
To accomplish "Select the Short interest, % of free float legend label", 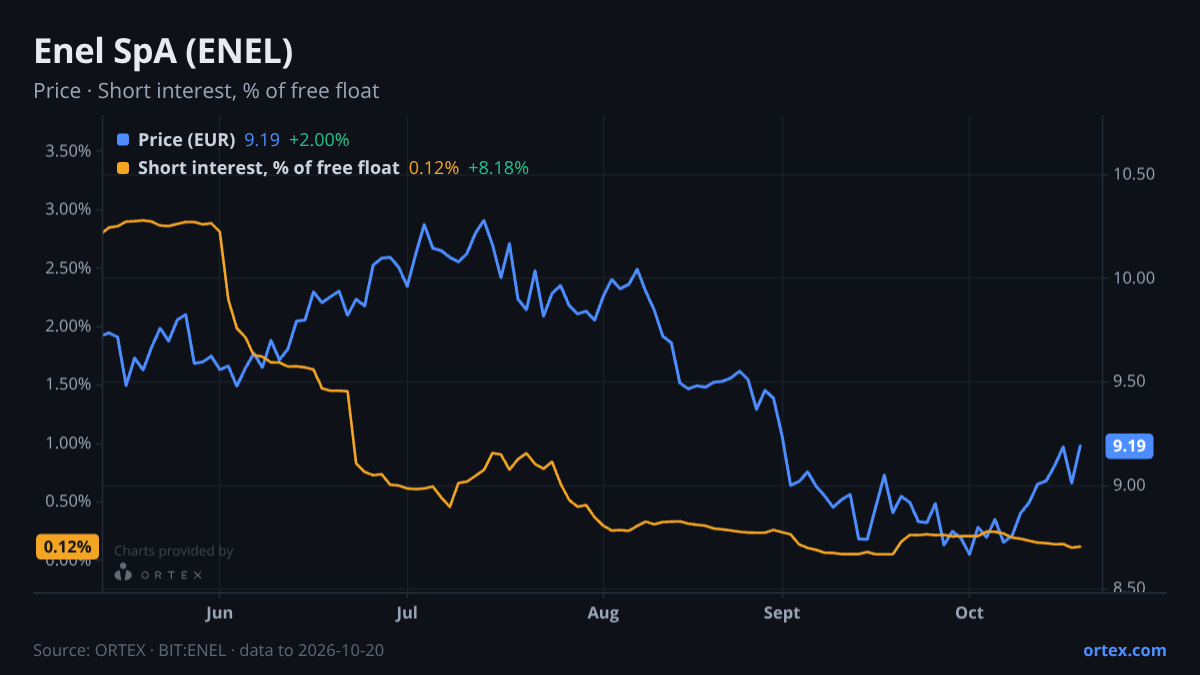I will (x=269, y=168).
